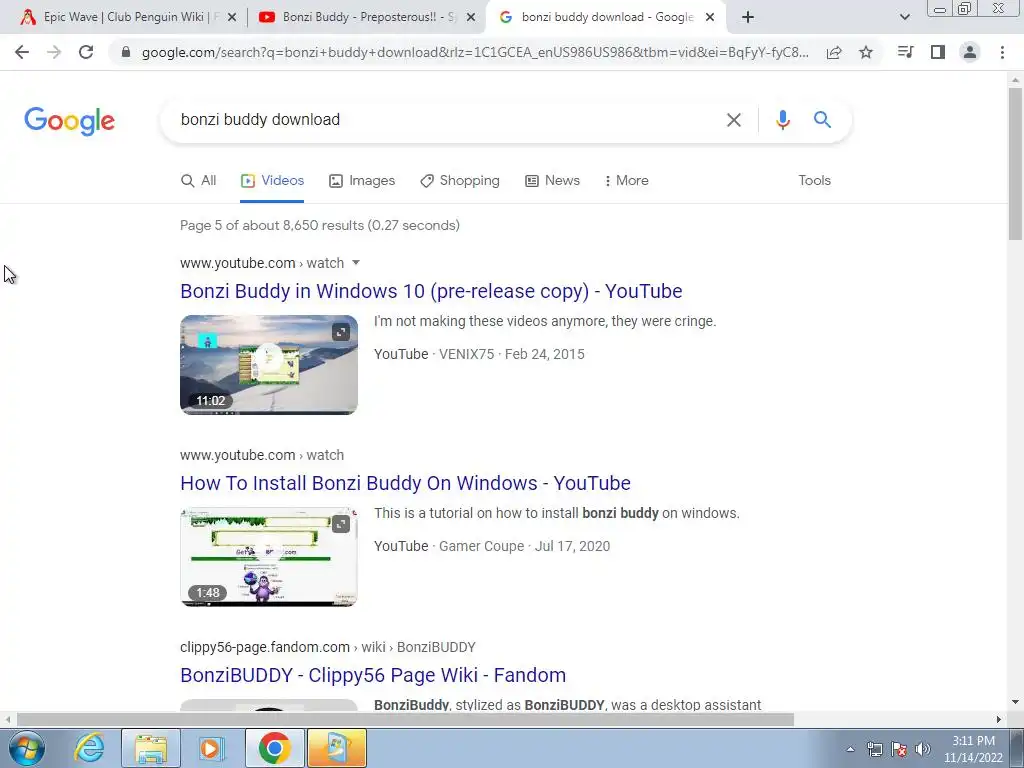This screenshot has height=768, width=1024.
Task: Launch Internet Explorer from taskbar
Action: [x=89, y=748]
